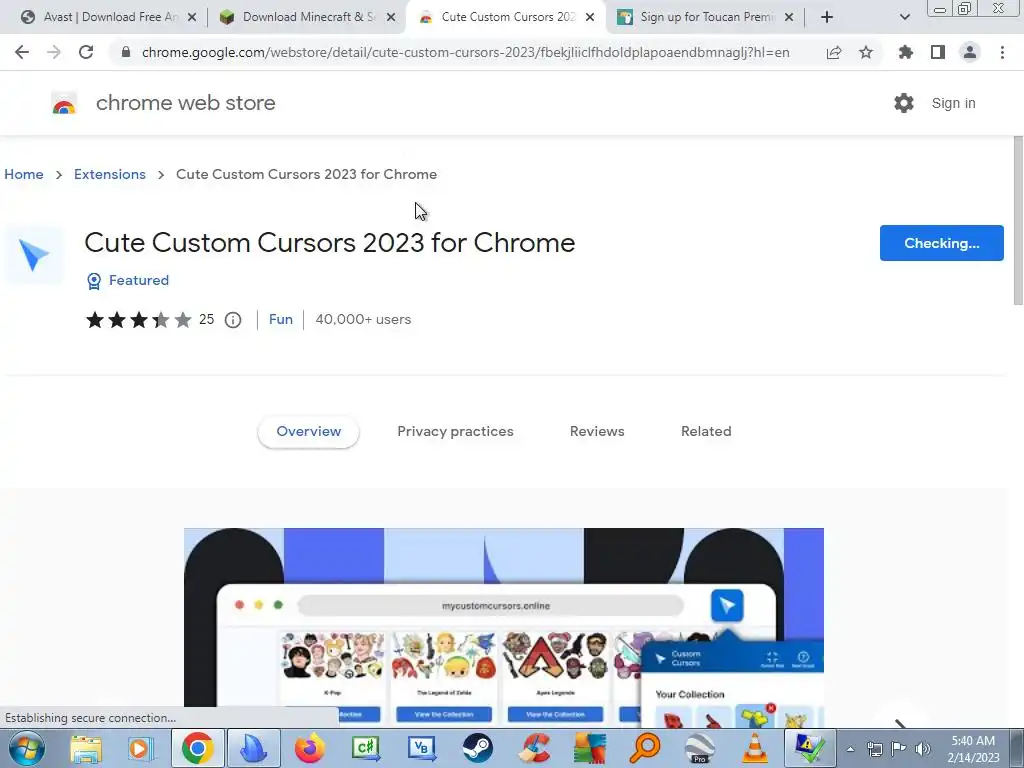Open the side panel icon in toolbar
This screenshot has width=1024, height=768.
pos(937,52)
